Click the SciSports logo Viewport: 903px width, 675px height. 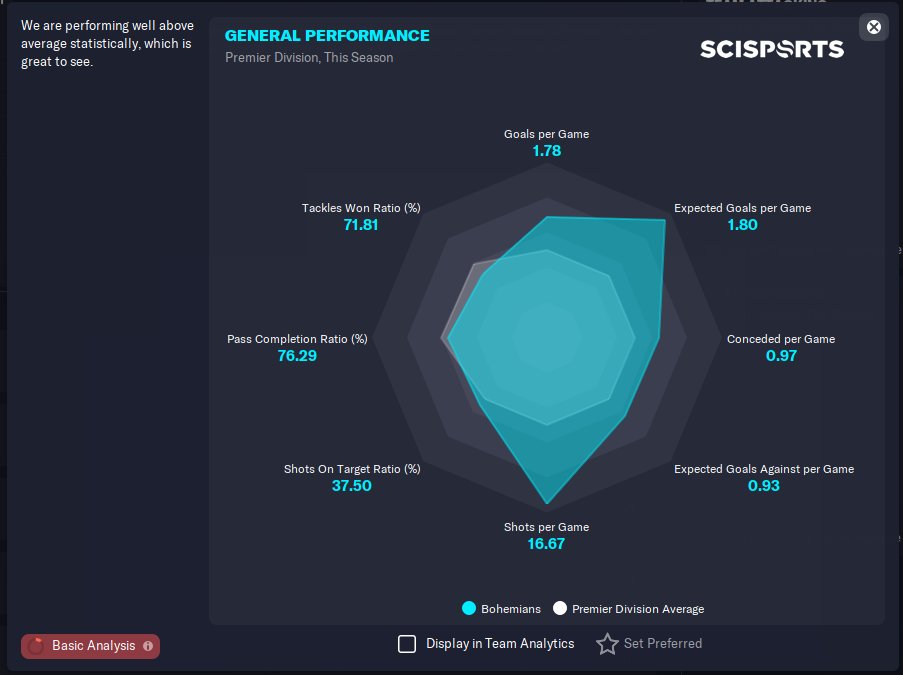[772, 49]
